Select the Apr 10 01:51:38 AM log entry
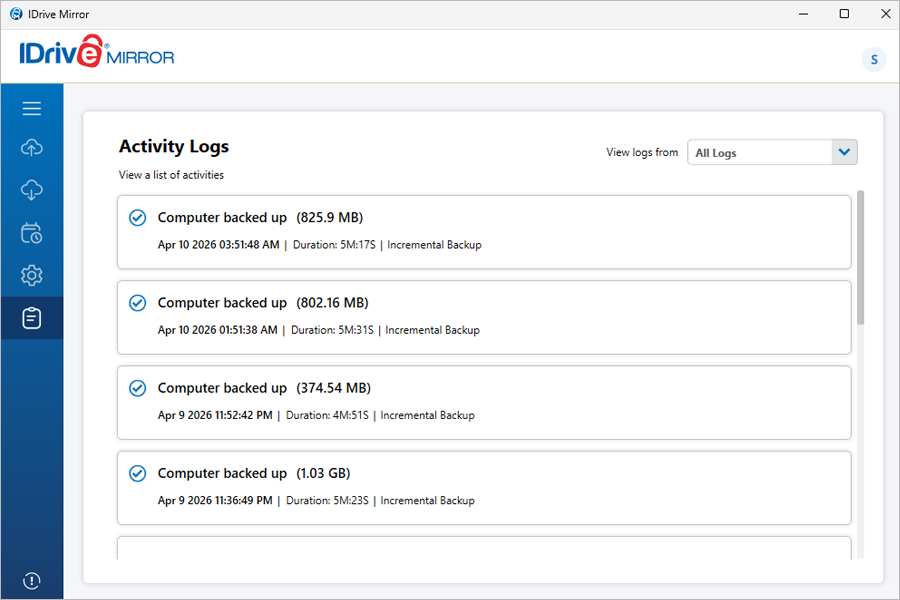Screen dimensions: 900x600 click(x=484, y=317)
